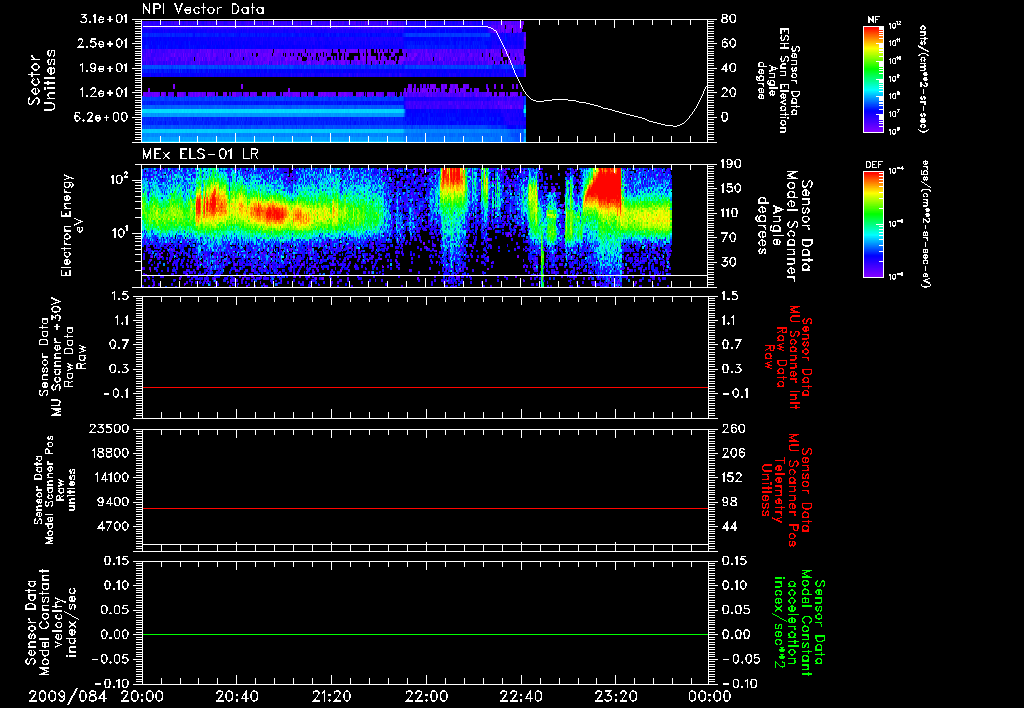This screenshot has height=708, width=1024.
Task: Click the 3.1e+01 sector tick label
Action: pyautogui.click(x=103, y=19)
